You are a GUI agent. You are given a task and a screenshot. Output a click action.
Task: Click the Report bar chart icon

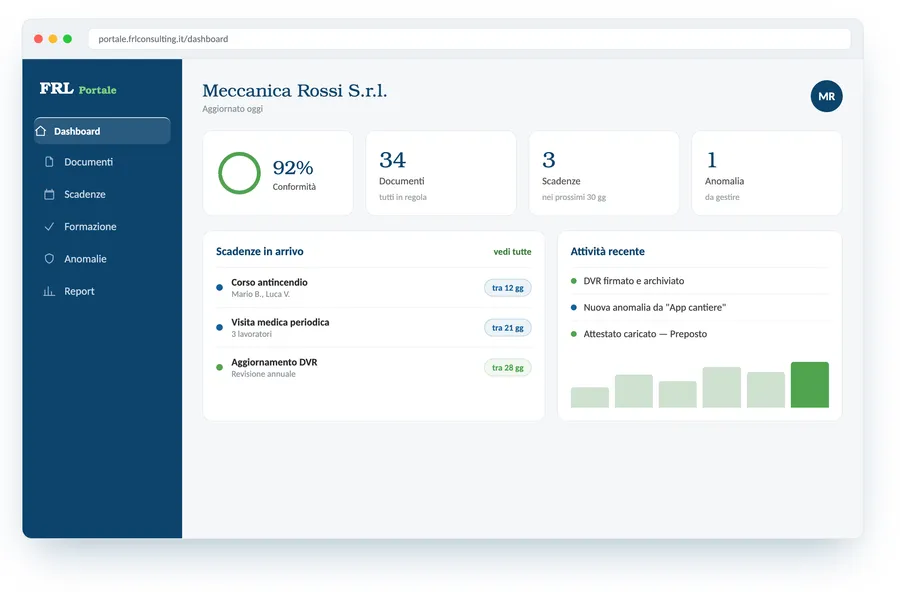pos(49,291)
